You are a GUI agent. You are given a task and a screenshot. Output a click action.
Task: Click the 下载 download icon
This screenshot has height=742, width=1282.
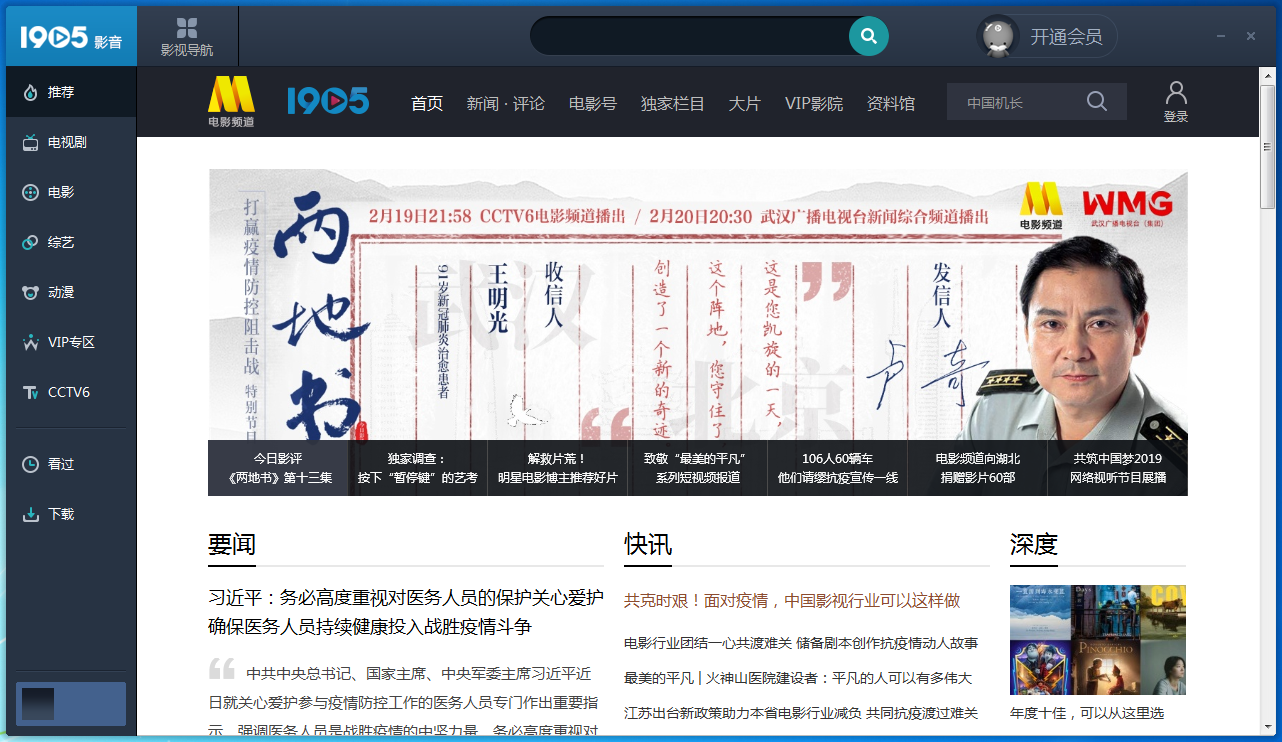[30, 514]
